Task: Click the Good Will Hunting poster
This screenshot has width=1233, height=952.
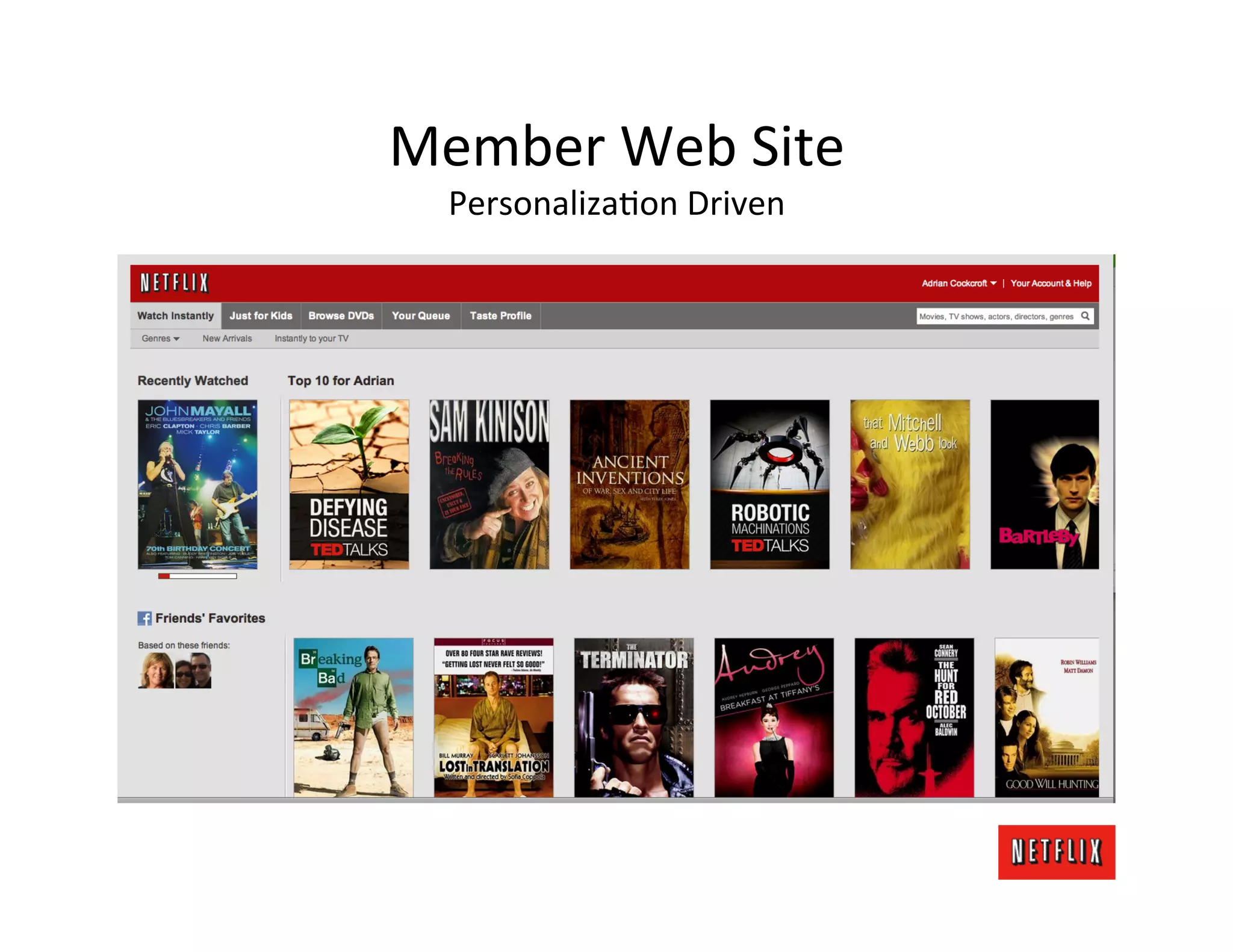Action: click(x=1047, y=717)
